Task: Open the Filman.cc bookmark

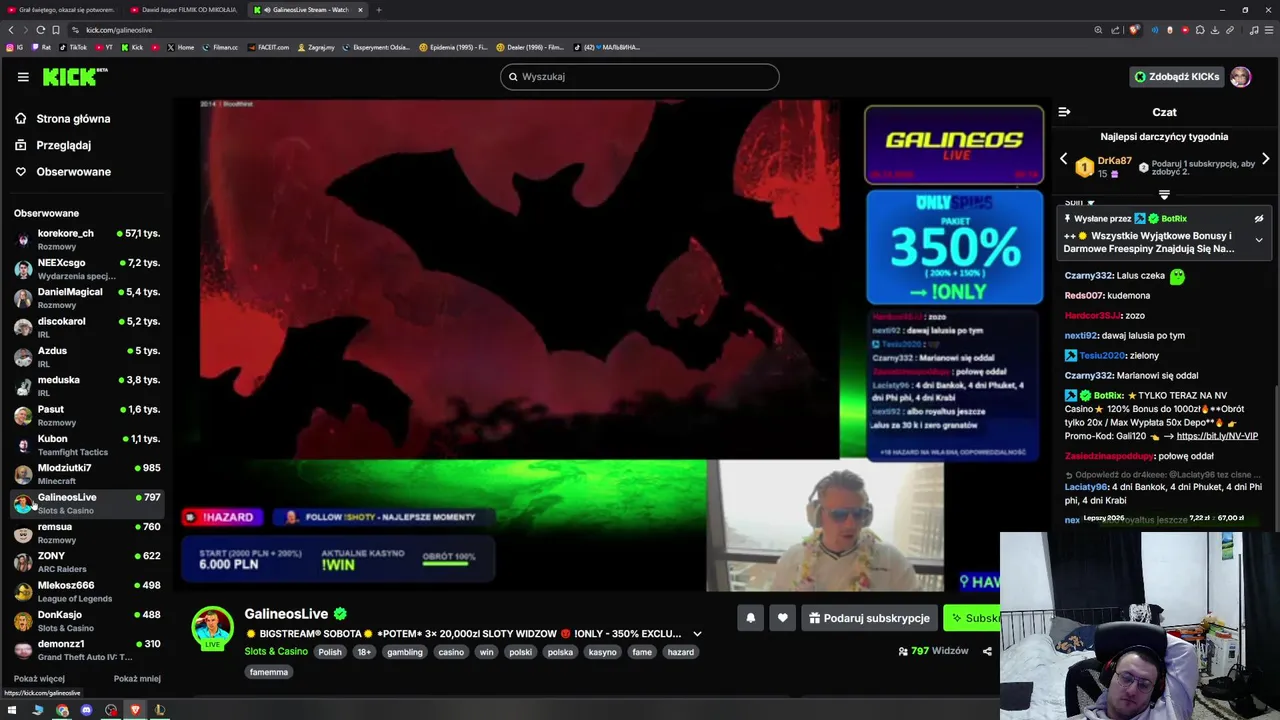Action: [220, 47]
